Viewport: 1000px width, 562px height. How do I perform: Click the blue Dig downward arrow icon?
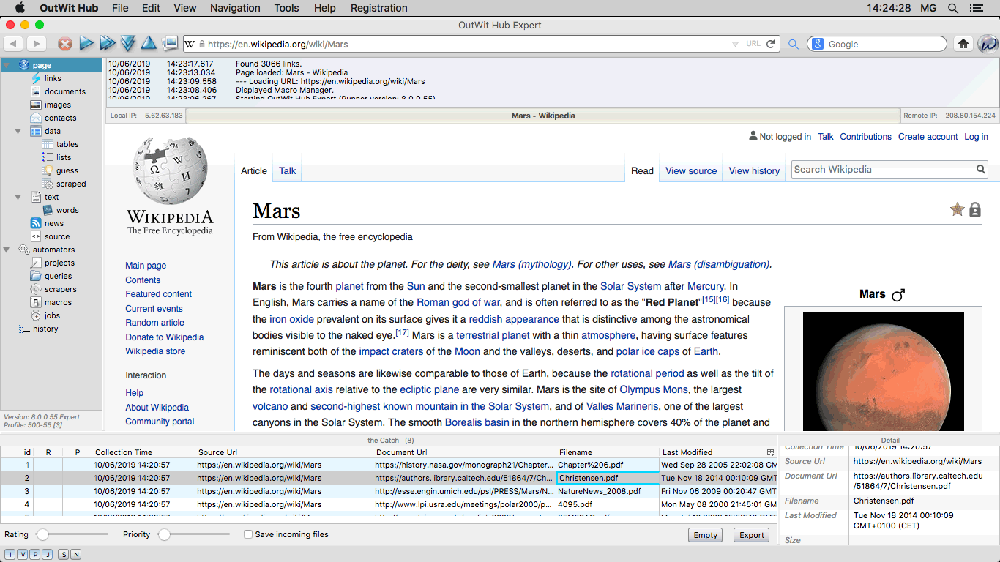[128, 43]
